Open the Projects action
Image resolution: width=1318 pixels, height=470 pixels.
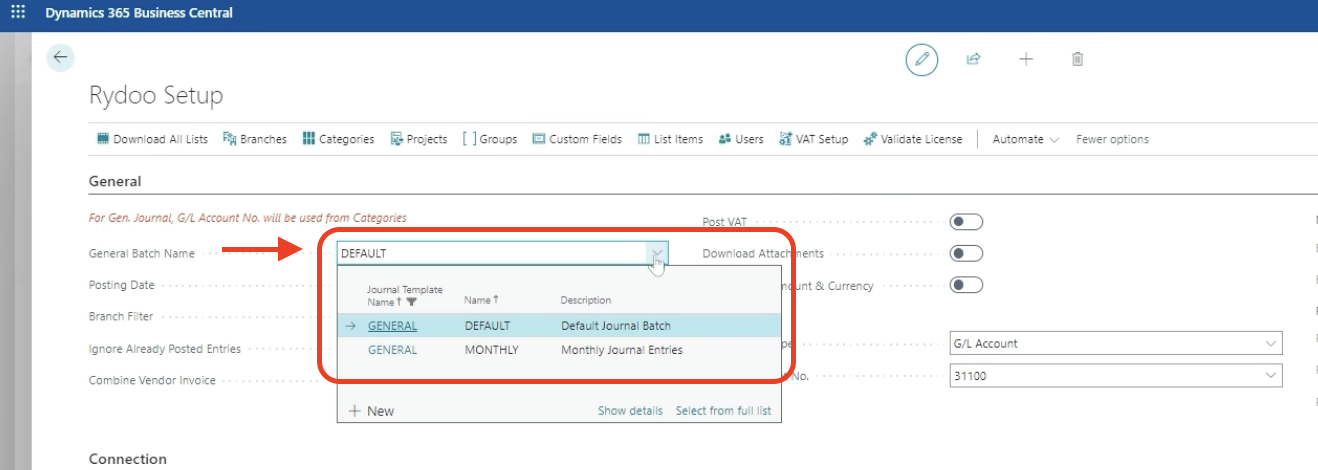point(419,139)
